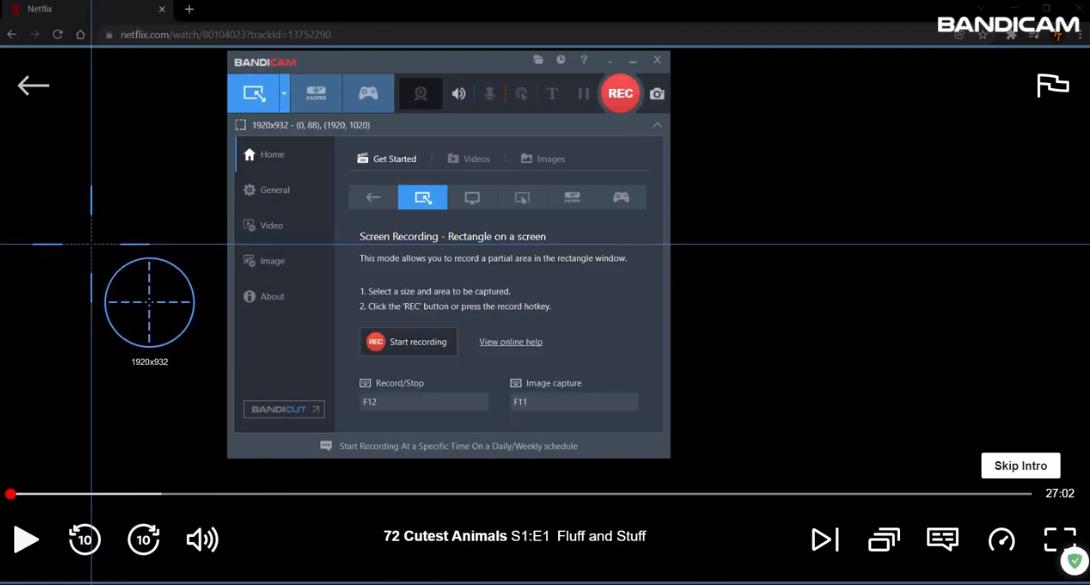Click Start recording button
The width and height of the screenshot is (1090, 585).
coord(409,342)
